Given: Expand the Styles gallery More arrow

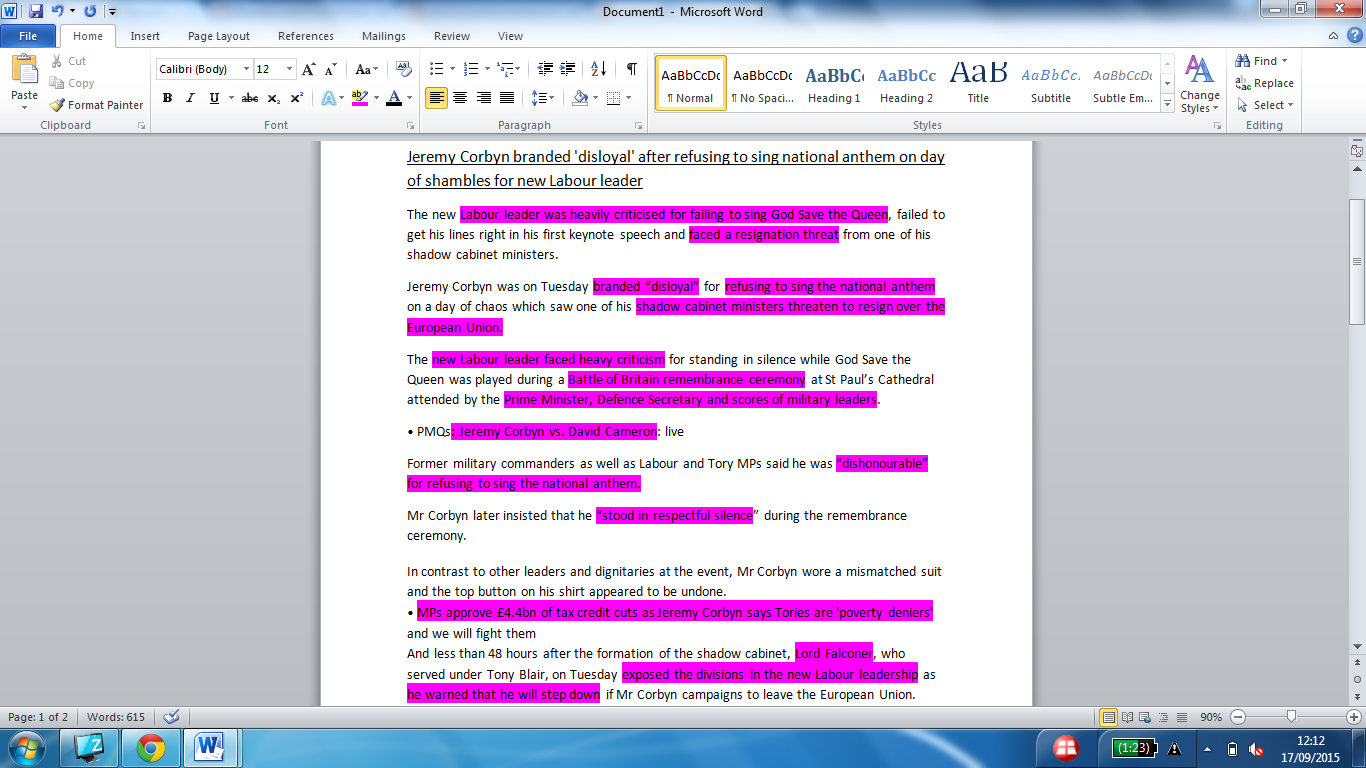Looking at the screenshot, I should click(x=1167, y=103).
